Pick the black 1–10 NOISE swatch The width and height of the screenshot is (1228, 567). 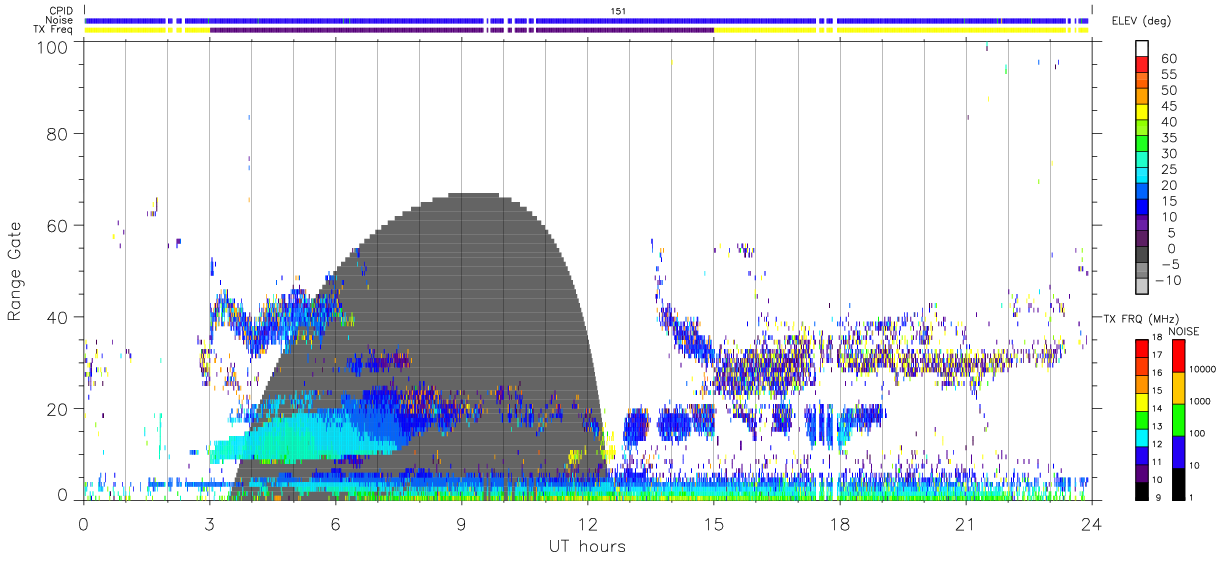coord(1180,483)
